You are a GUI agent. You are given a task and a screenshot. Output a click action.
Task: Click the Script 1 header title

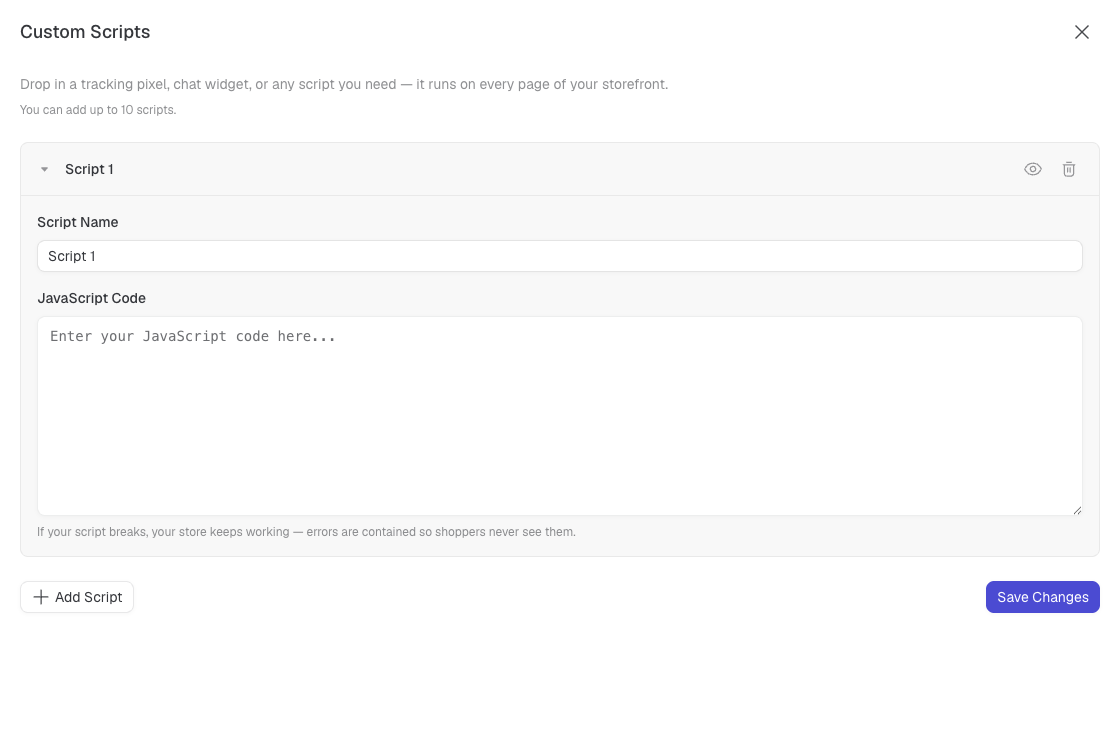click(x=89, y=169)
